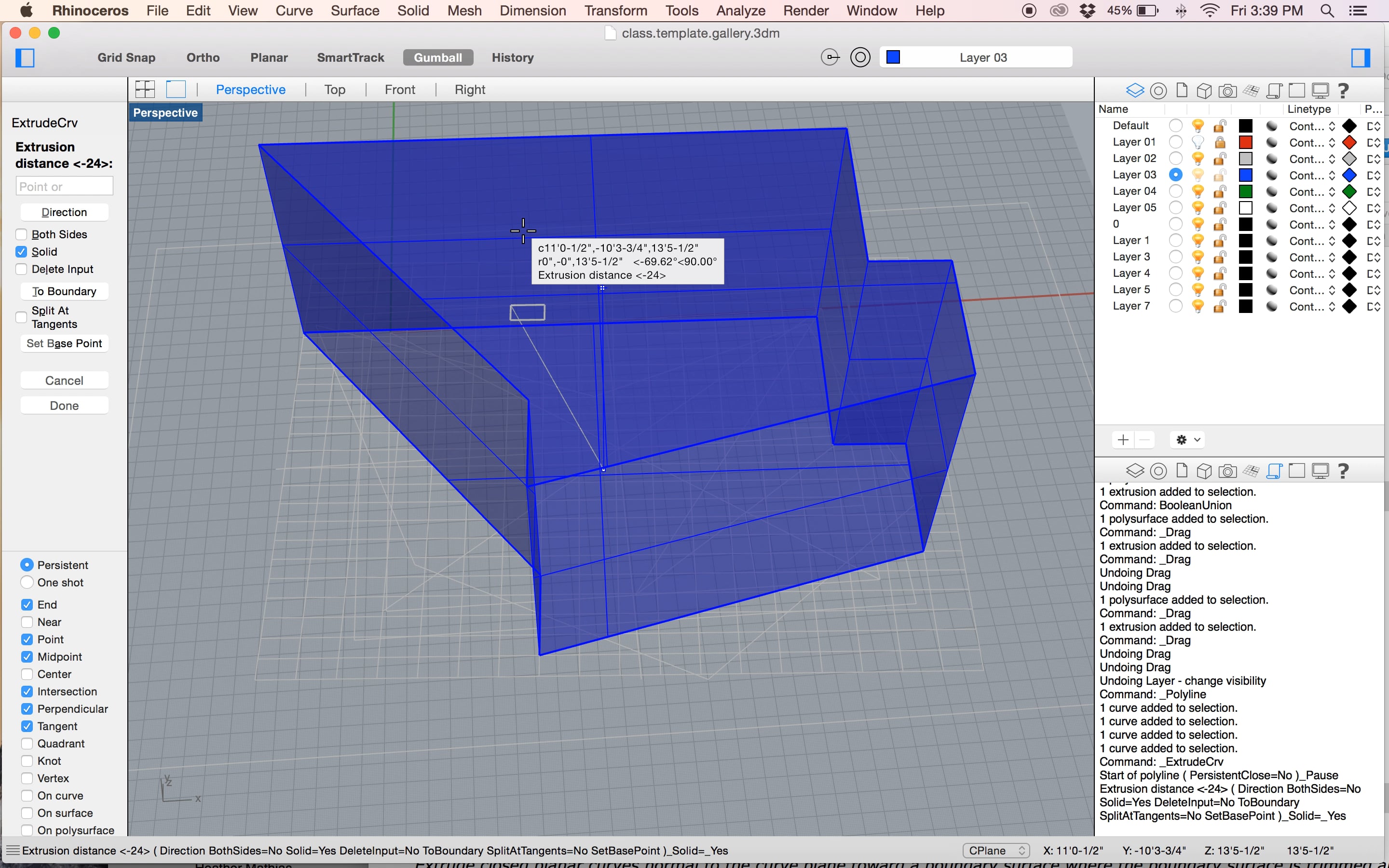
Task: Switch to single-viewport layout icon
Action: [176, 89]
